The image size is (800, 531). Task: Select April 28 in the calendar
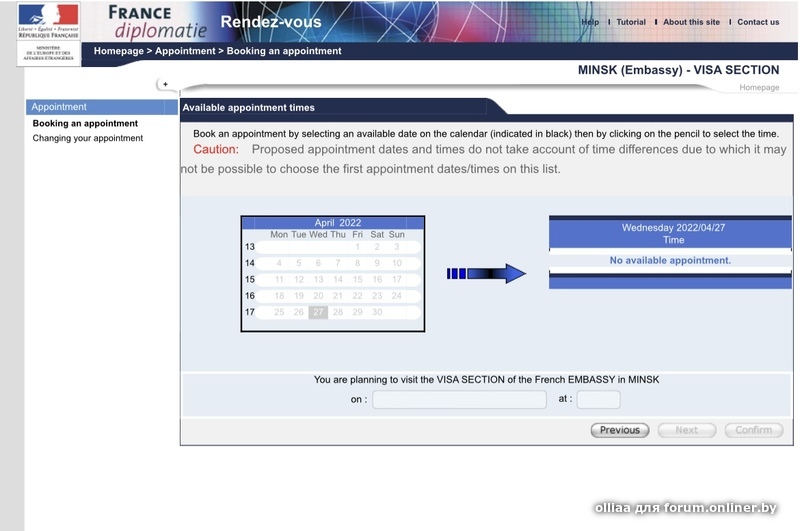click(x=338, y=312)
